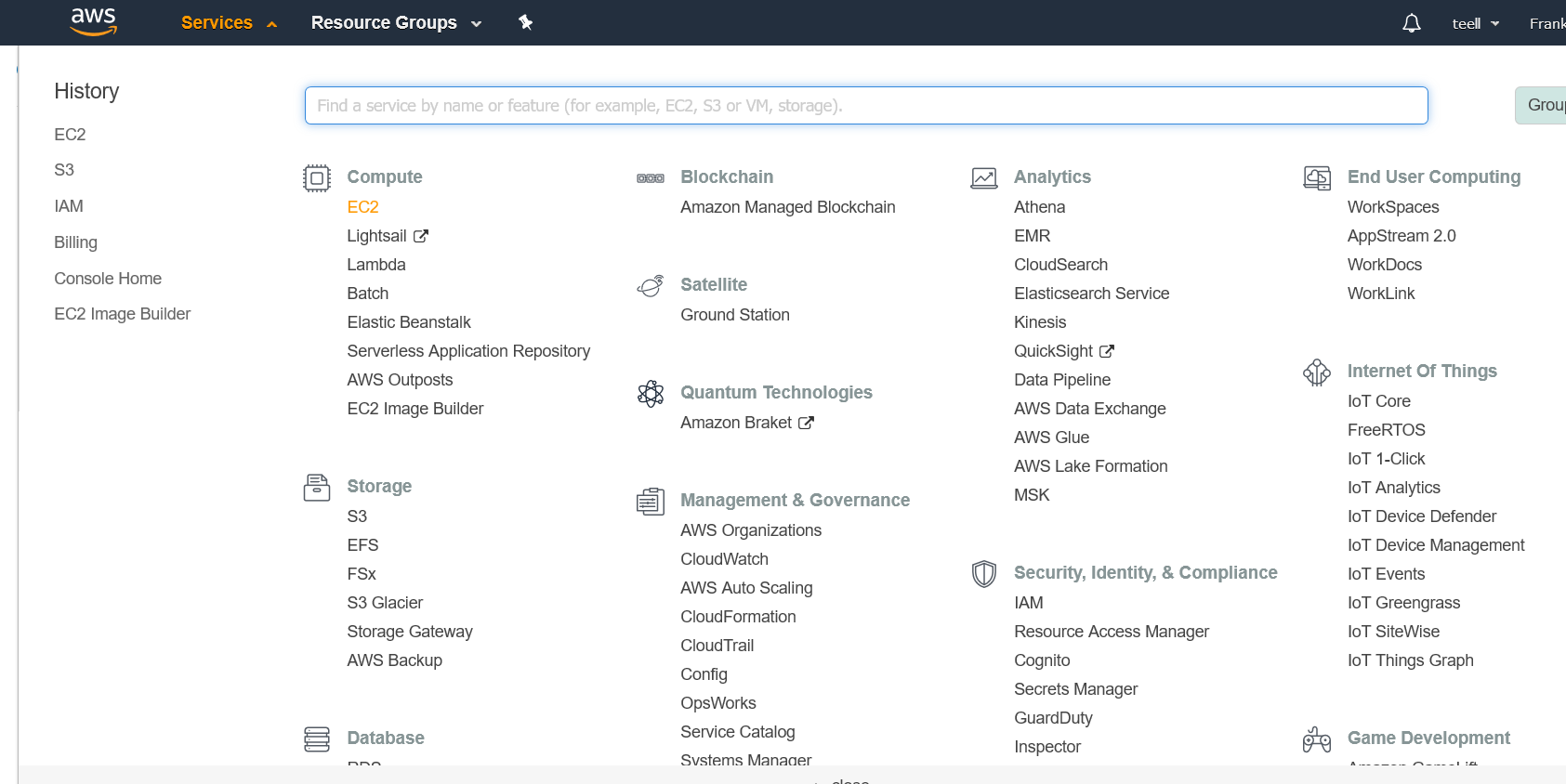The image size is (1566, 784).
Task: Open the notifications bell
Action: 1411,23
